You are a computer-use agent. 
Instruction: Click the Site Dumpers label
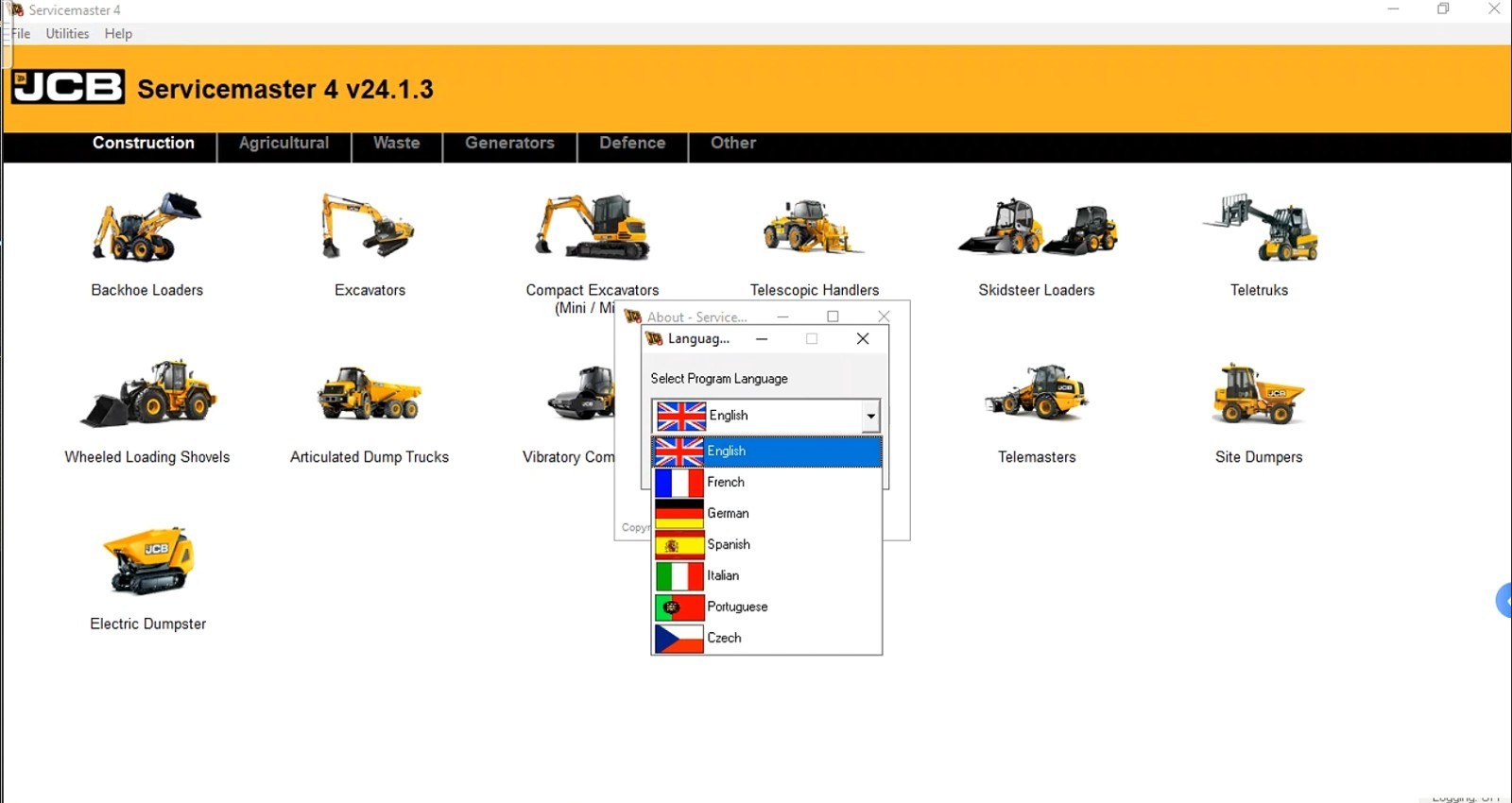coord(1259,457)
